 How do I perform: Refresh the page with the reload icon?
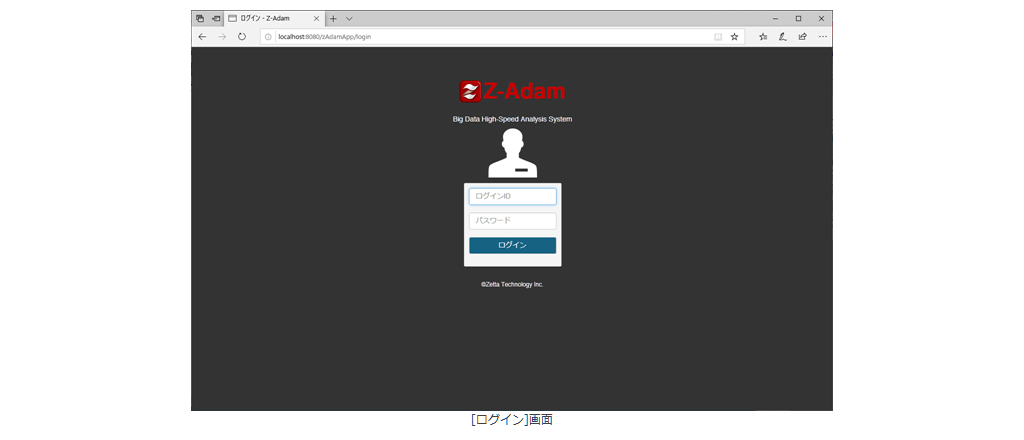[x=242, y=37]
